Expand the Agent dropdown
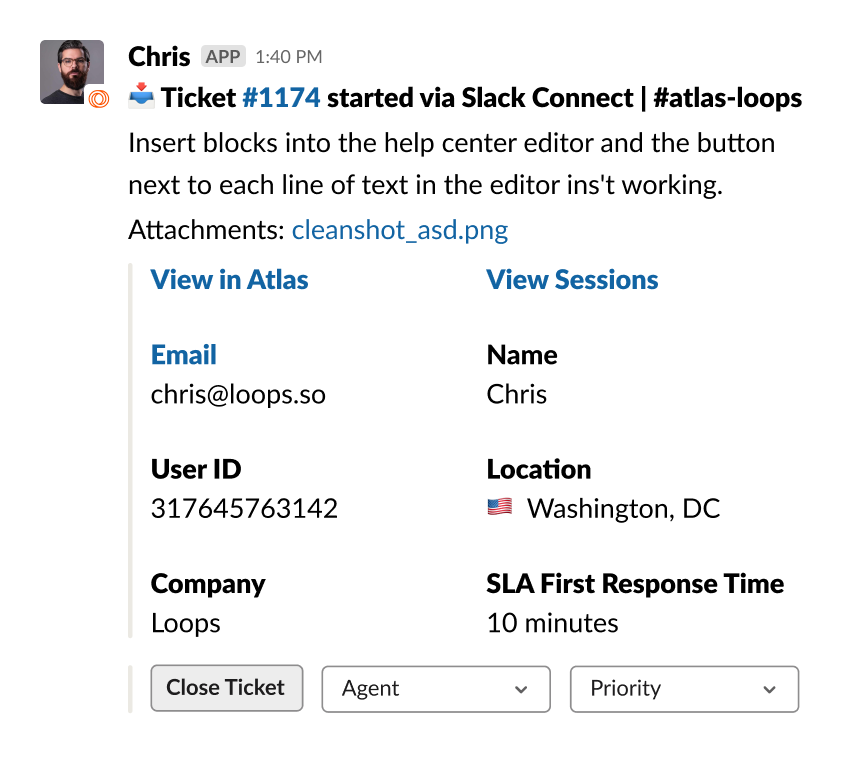Screen dimensions: 868x776 [435, 689]
